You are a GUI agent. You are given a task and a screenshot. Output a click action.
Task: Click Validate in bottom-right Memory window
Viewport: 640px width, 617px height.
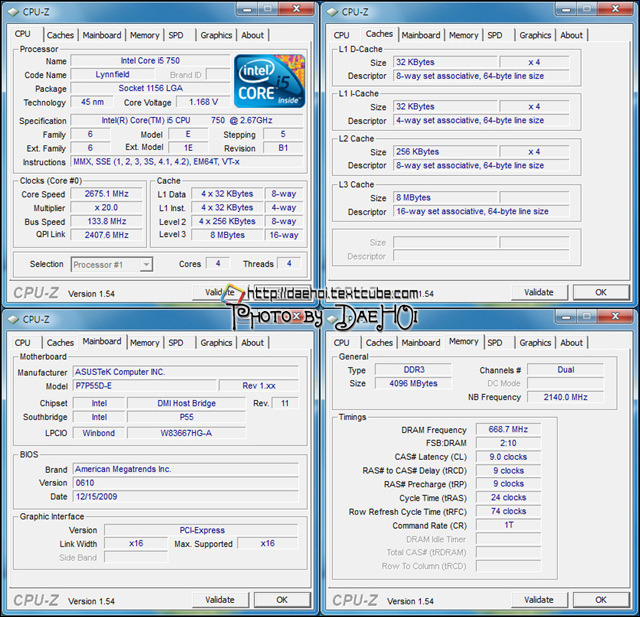[539, 600]
